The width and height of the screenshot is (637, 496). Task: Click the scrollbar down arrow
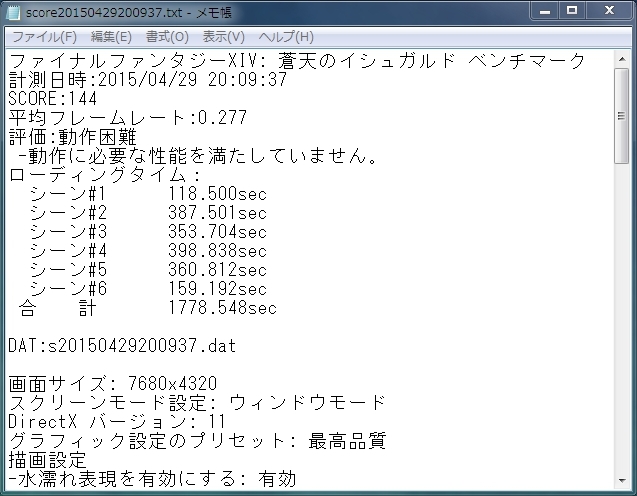(x=622, y=481)
